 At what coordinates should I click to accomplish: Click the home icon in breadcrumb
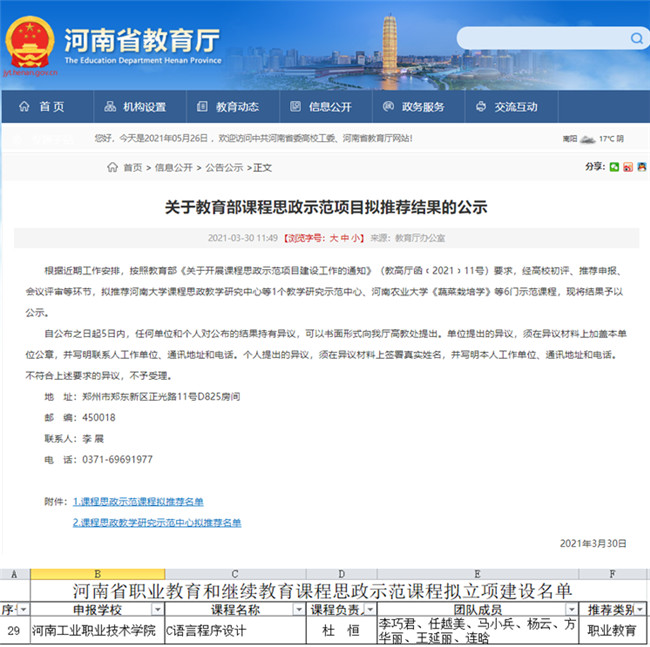tap(111, 167)
